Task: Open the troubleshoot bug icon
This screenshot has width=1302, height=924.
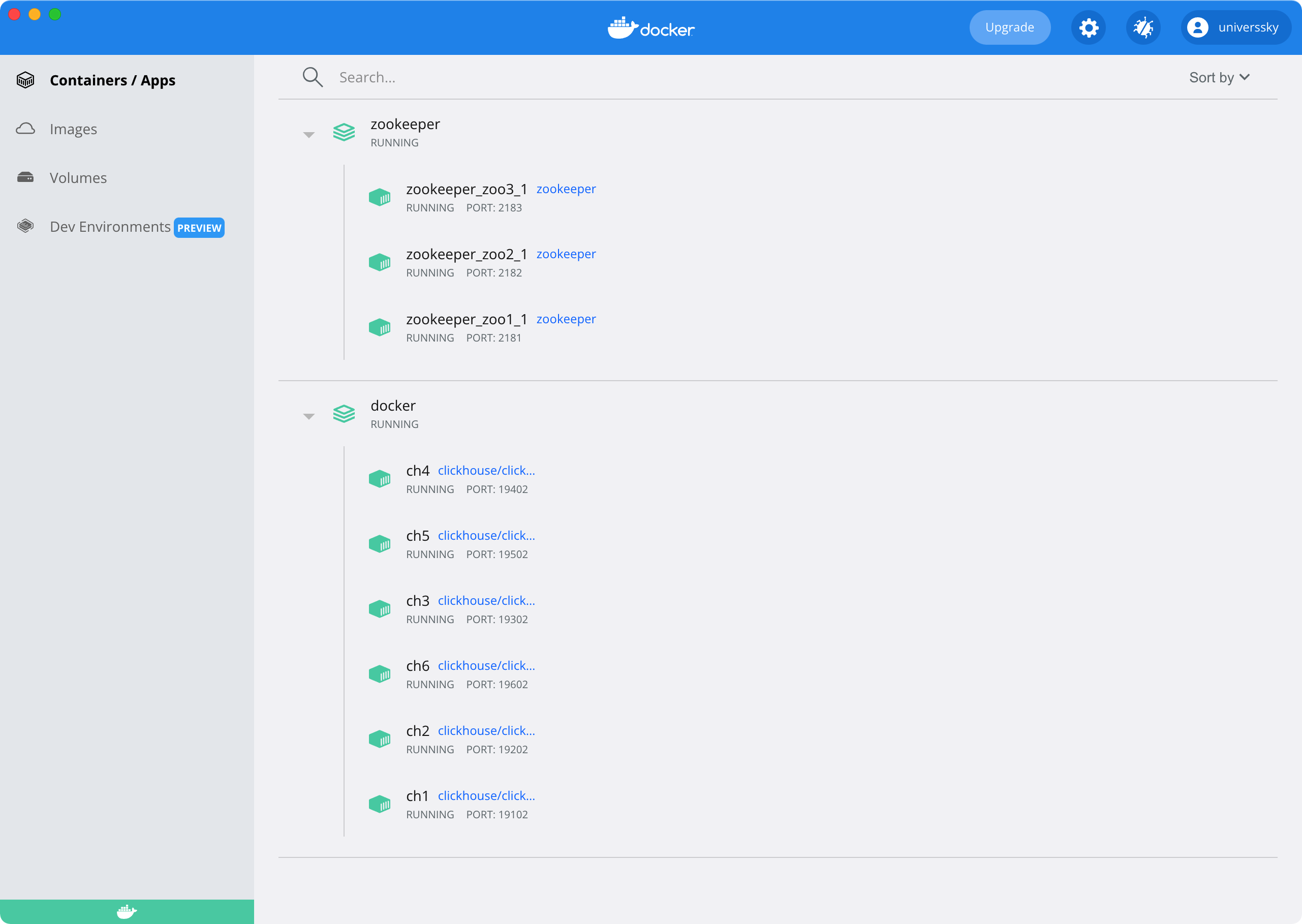Action: (1143, 27)
